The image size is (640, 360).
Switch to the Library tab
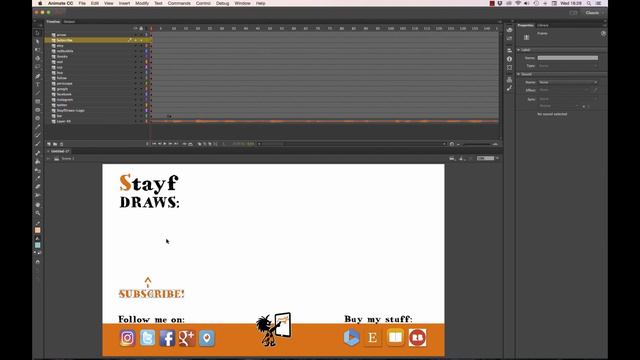click(x=543, y=25)
